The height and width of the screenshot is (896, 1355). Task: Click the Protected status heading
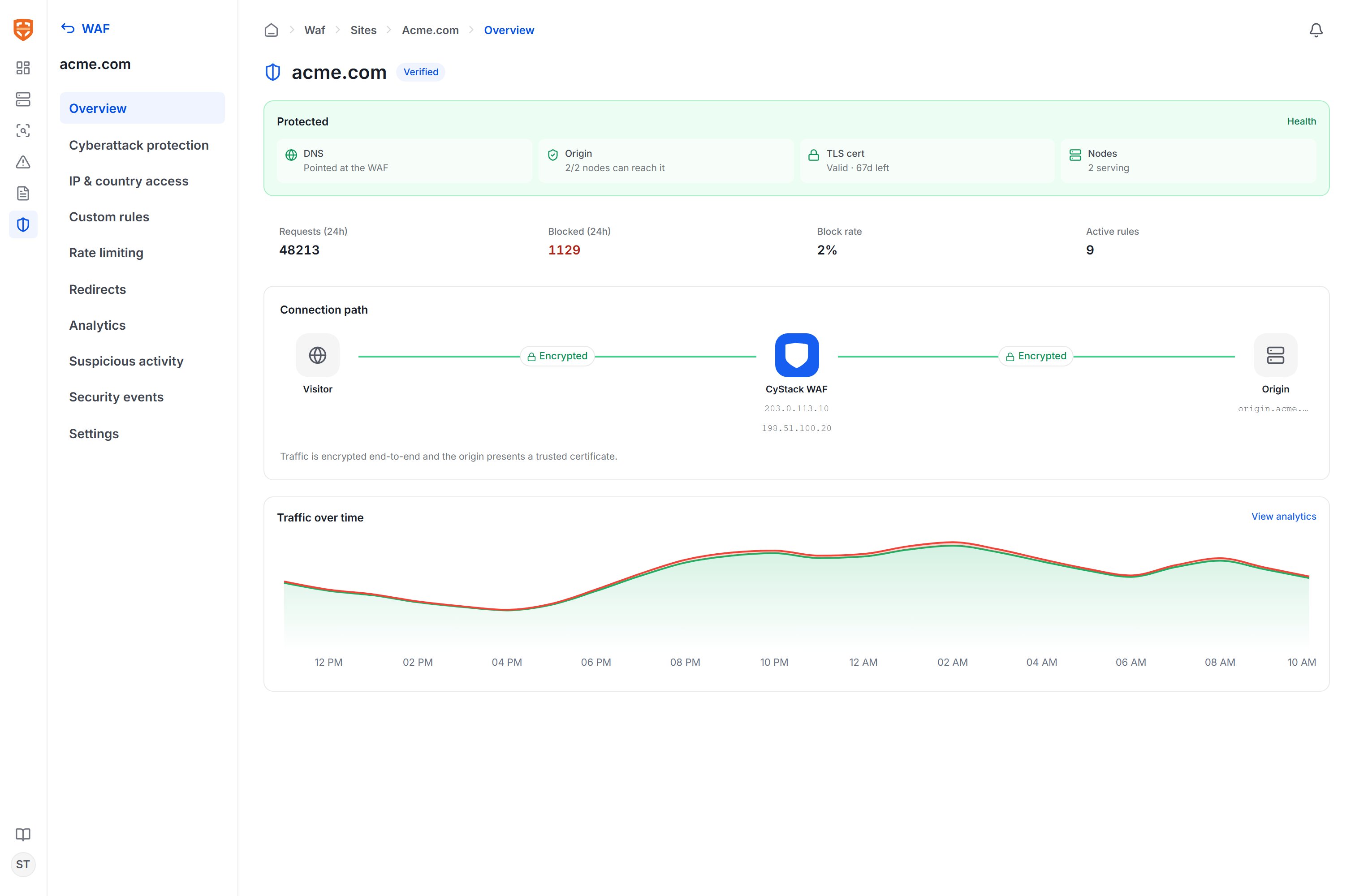click(302, 122)
